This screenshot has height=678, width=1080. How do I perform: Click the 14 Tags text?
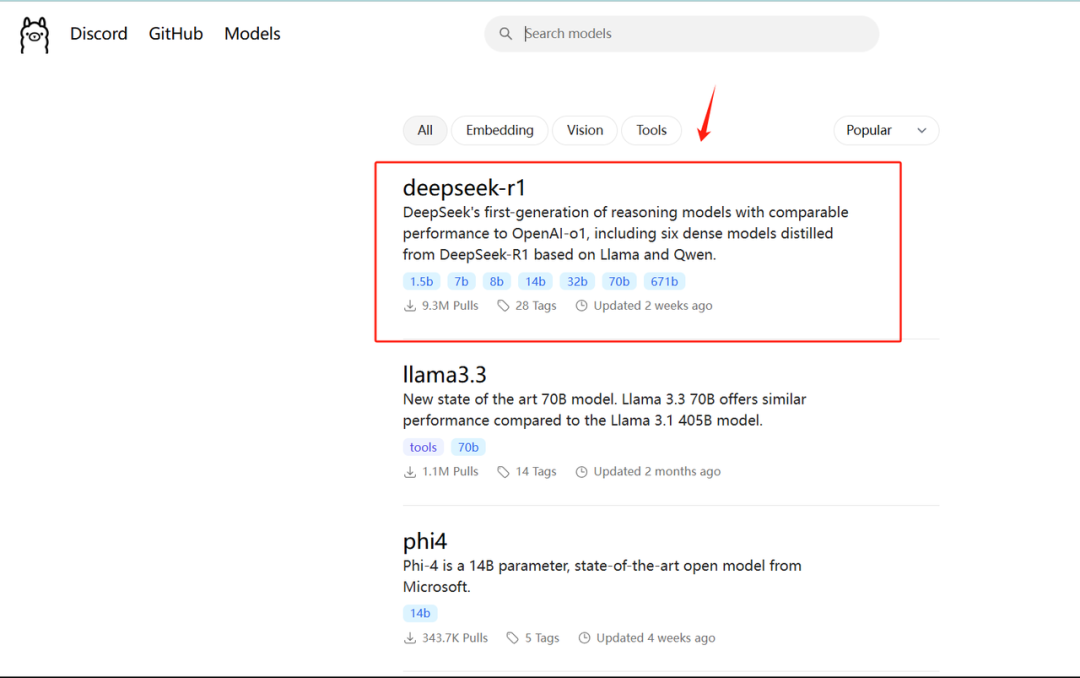pos(536,471)
